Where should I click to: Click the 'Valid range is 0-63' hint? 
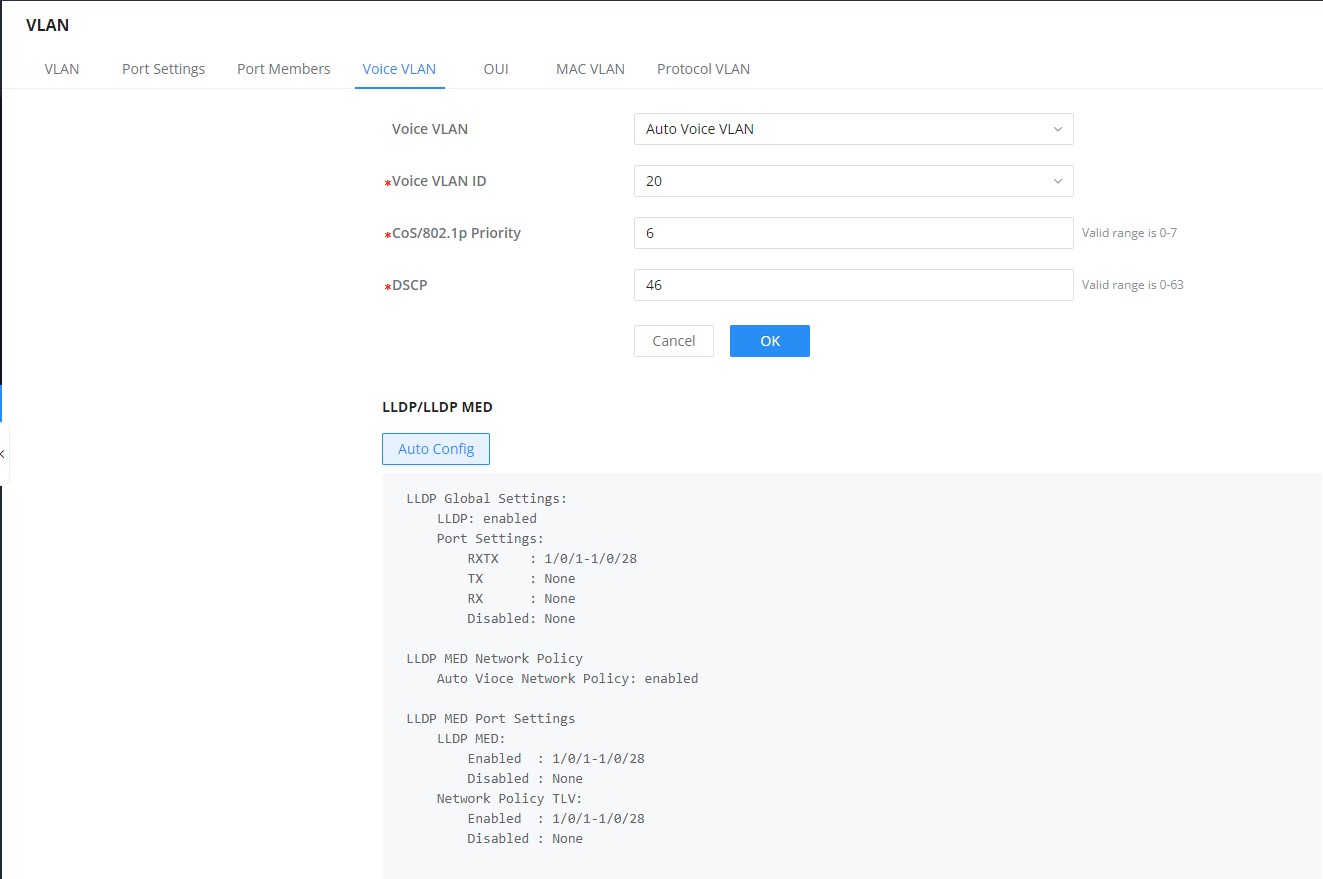1133,285
